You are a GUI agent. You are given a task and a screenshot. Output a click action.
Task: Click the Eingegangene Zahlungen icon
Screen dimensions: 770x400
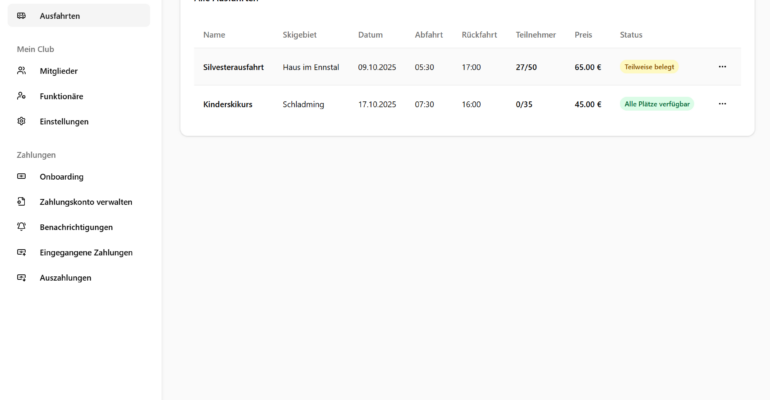22,252
